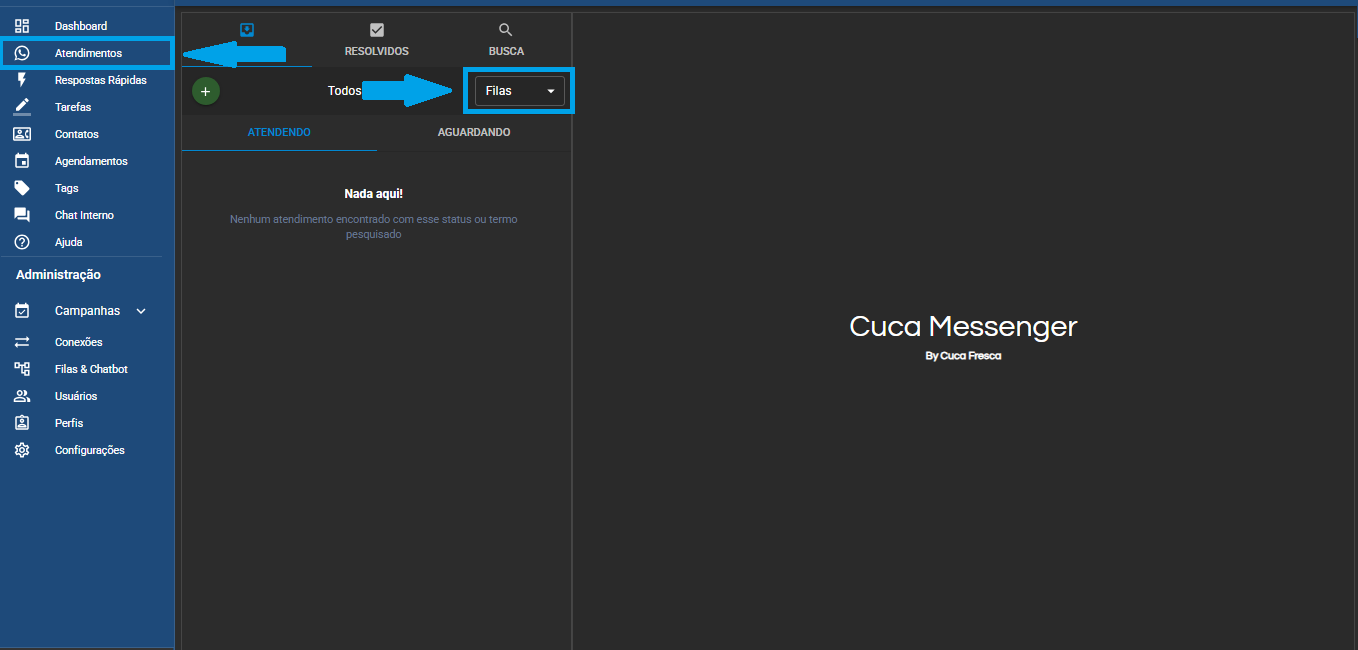Select the Tarefas pencil icon

22,107
